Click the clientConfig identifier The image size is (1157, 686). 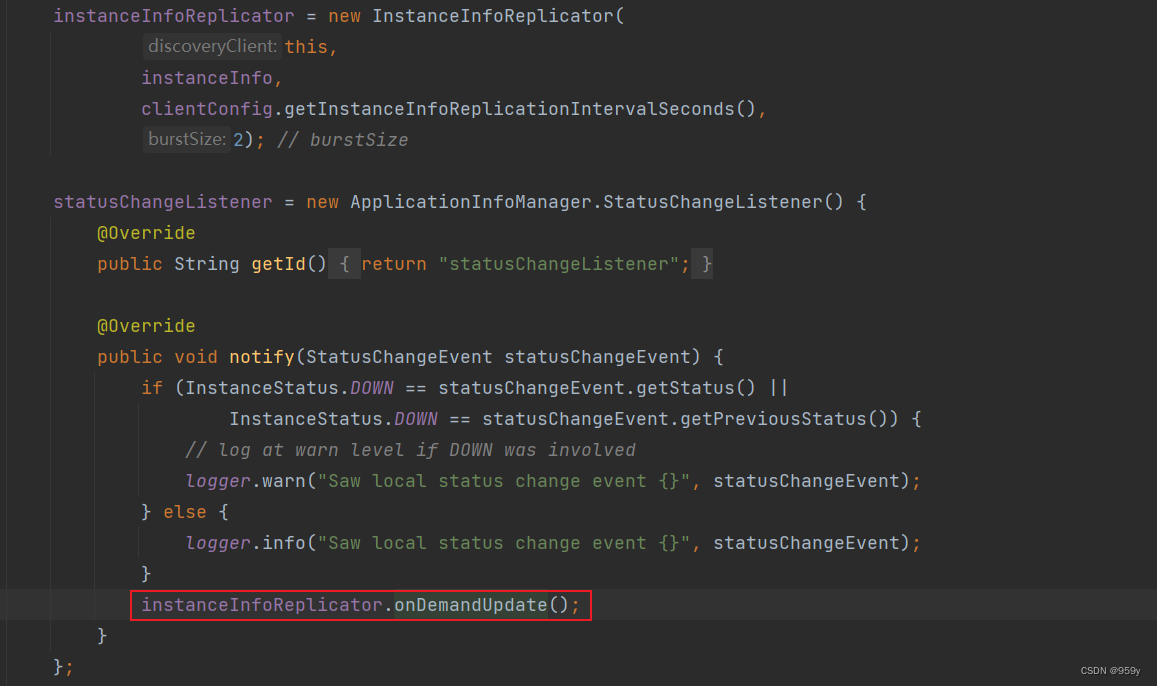207,108
